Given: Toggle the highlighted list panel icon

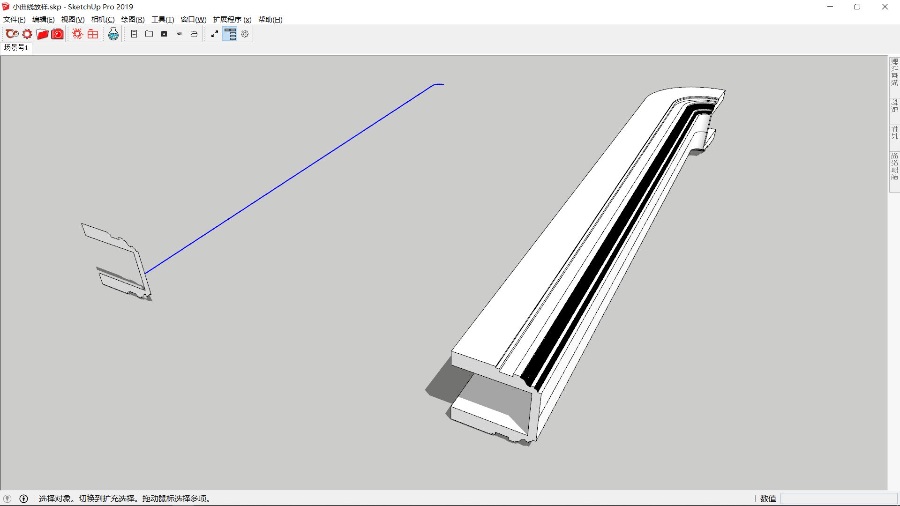Looking at the screenshot, I should pos(230,34).
